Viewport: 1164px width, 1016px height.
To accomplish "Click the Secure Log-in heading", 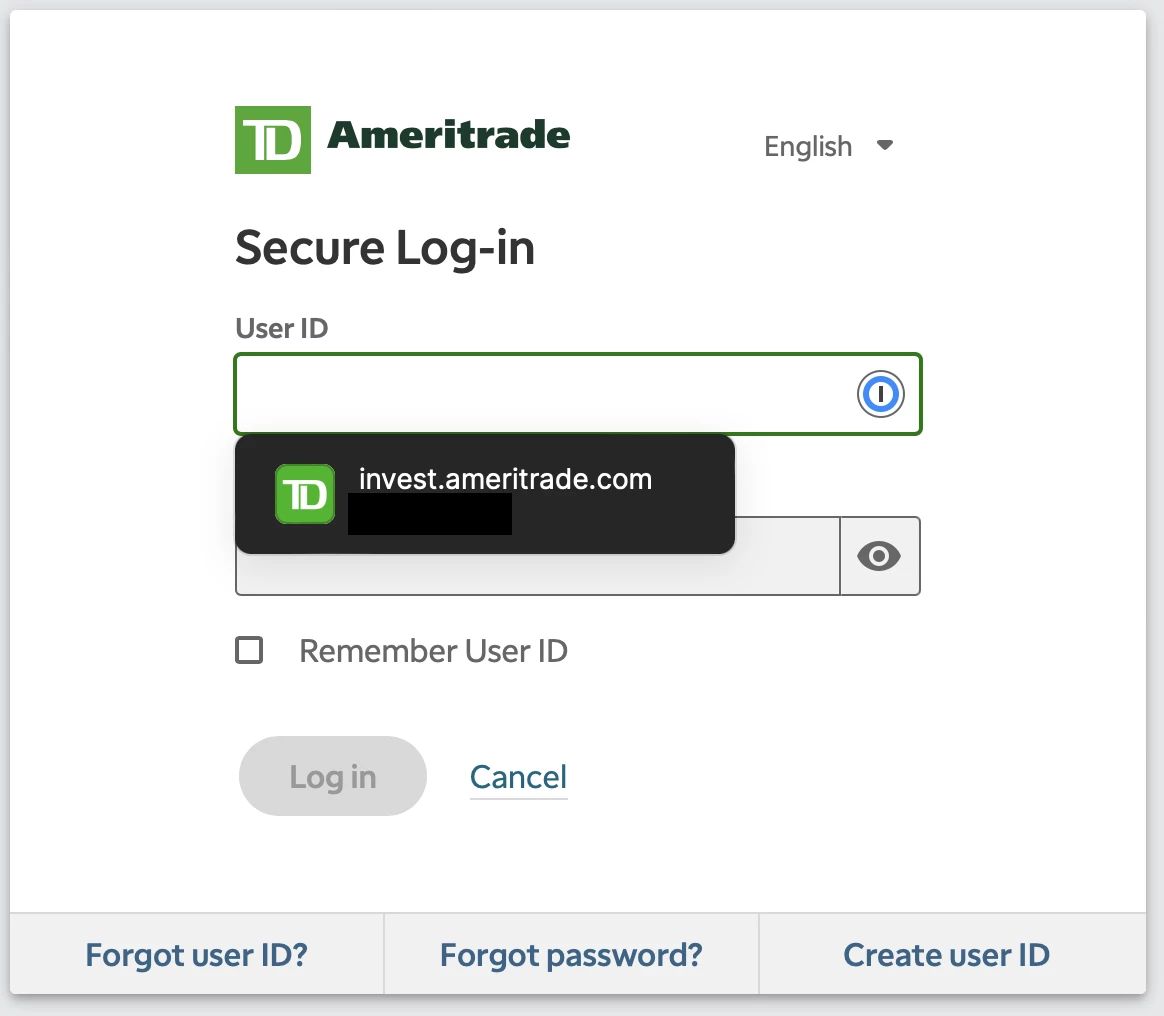I will tap(385, 248).
